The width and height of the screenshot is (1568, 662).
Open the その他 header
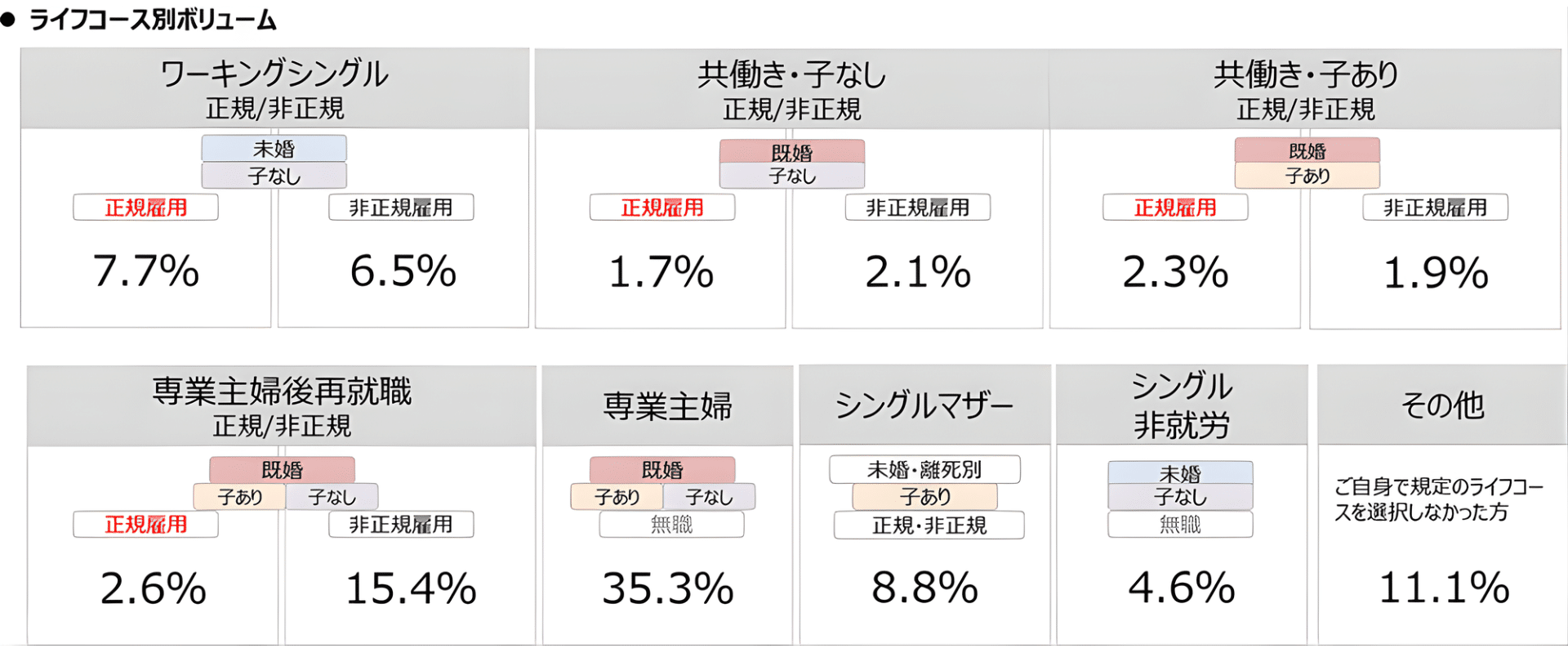click(1442, 405)
